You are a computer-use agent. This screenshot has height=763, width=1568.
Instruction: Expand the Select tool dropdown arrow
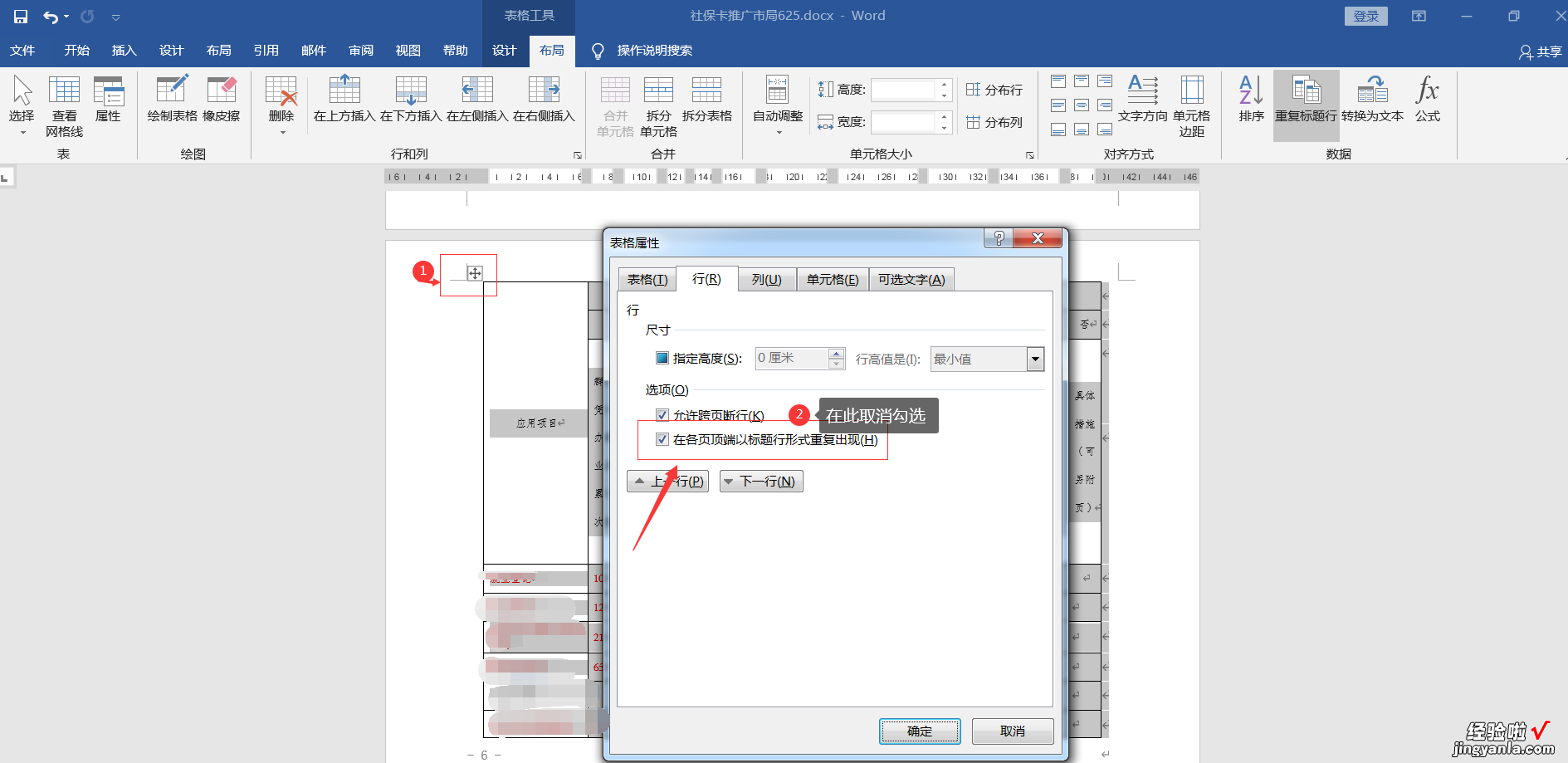(23, 133)
